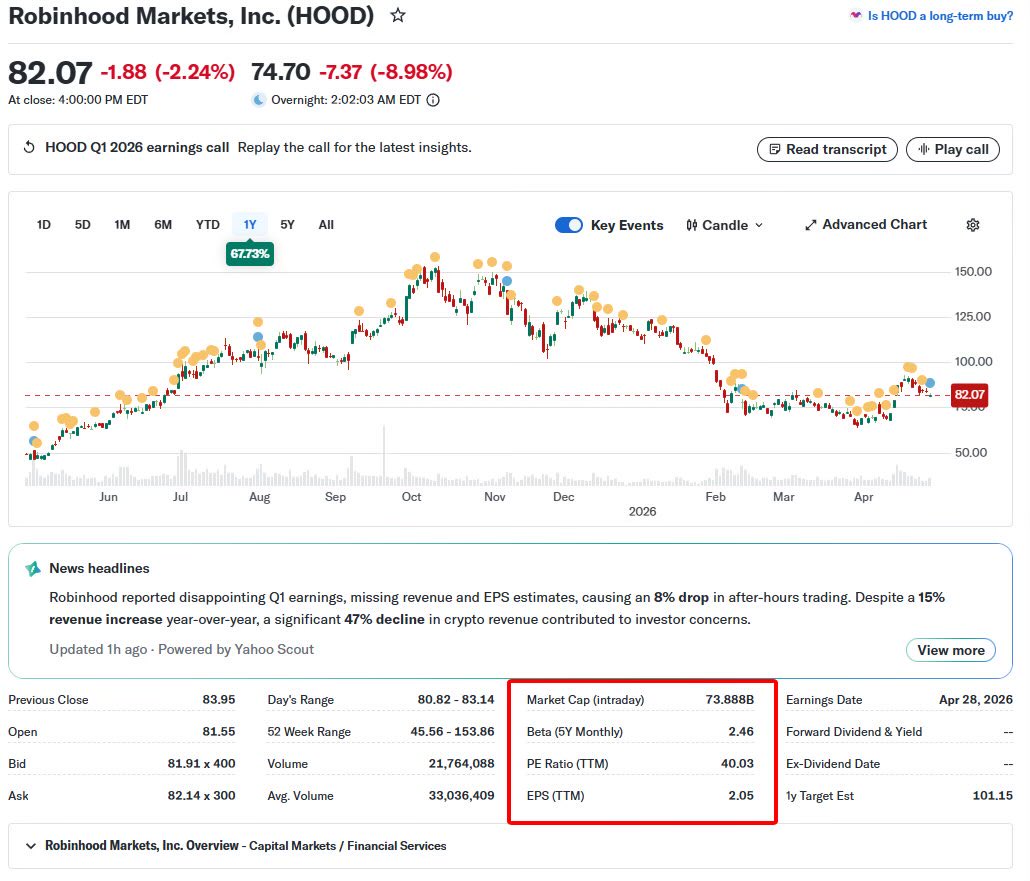Click HOOD Q1 2026 earnings call title

coord(137,147)
